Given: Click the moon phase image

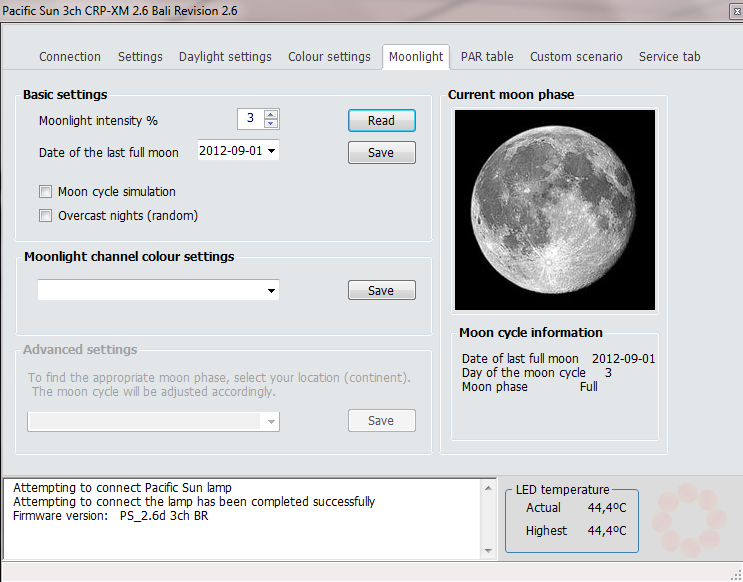Looking at the screenshot, I should [x=555, y=210].
